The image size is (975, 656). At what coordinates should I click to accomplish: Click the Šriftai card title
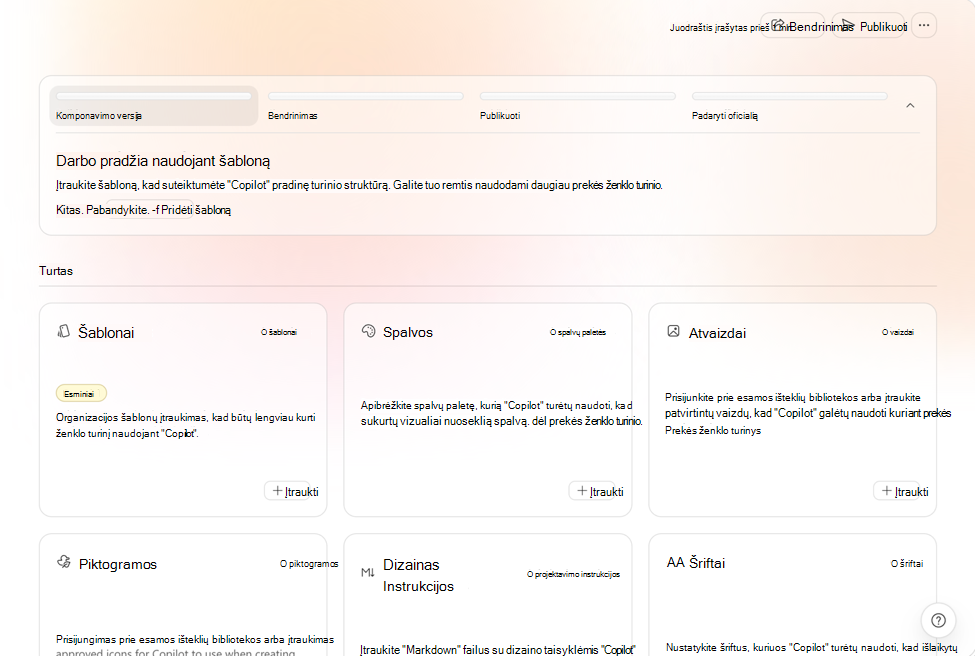(707, 563)
